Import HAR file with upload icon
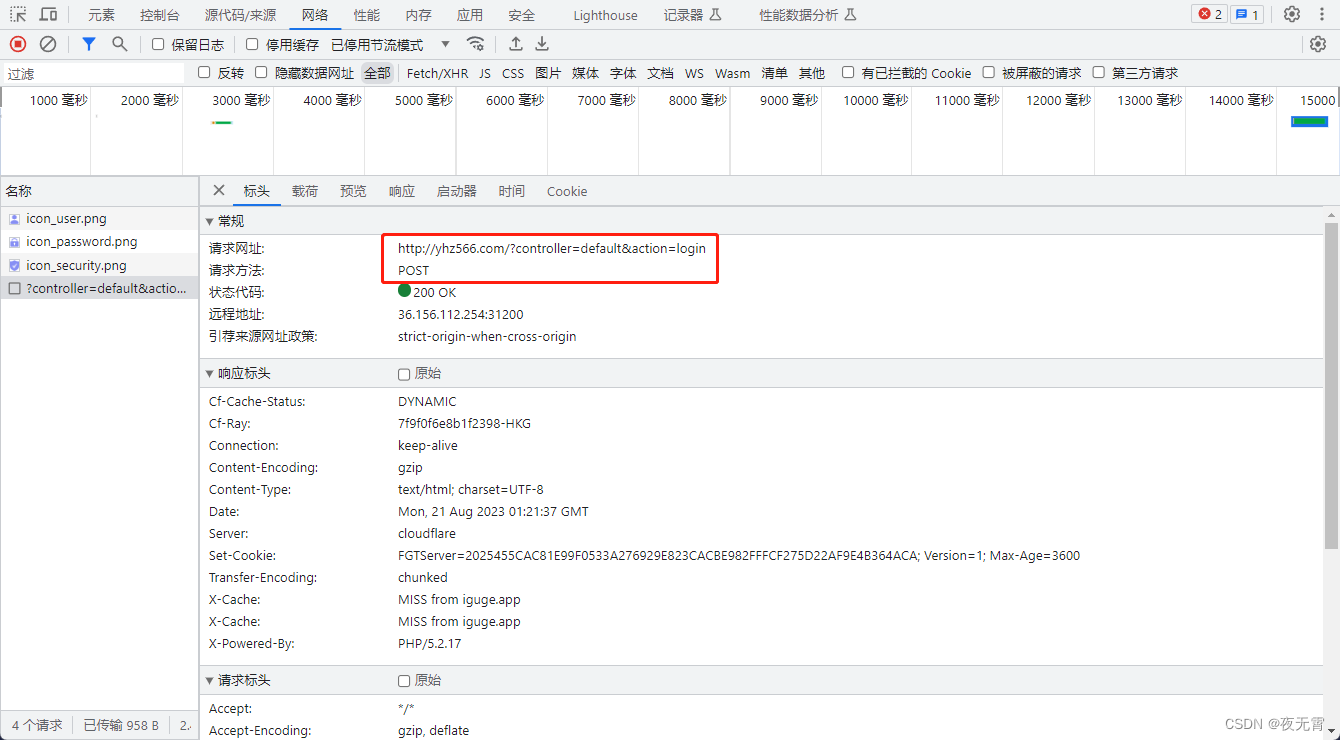This screenshot has width=1340, height=740. click(516, 44)
